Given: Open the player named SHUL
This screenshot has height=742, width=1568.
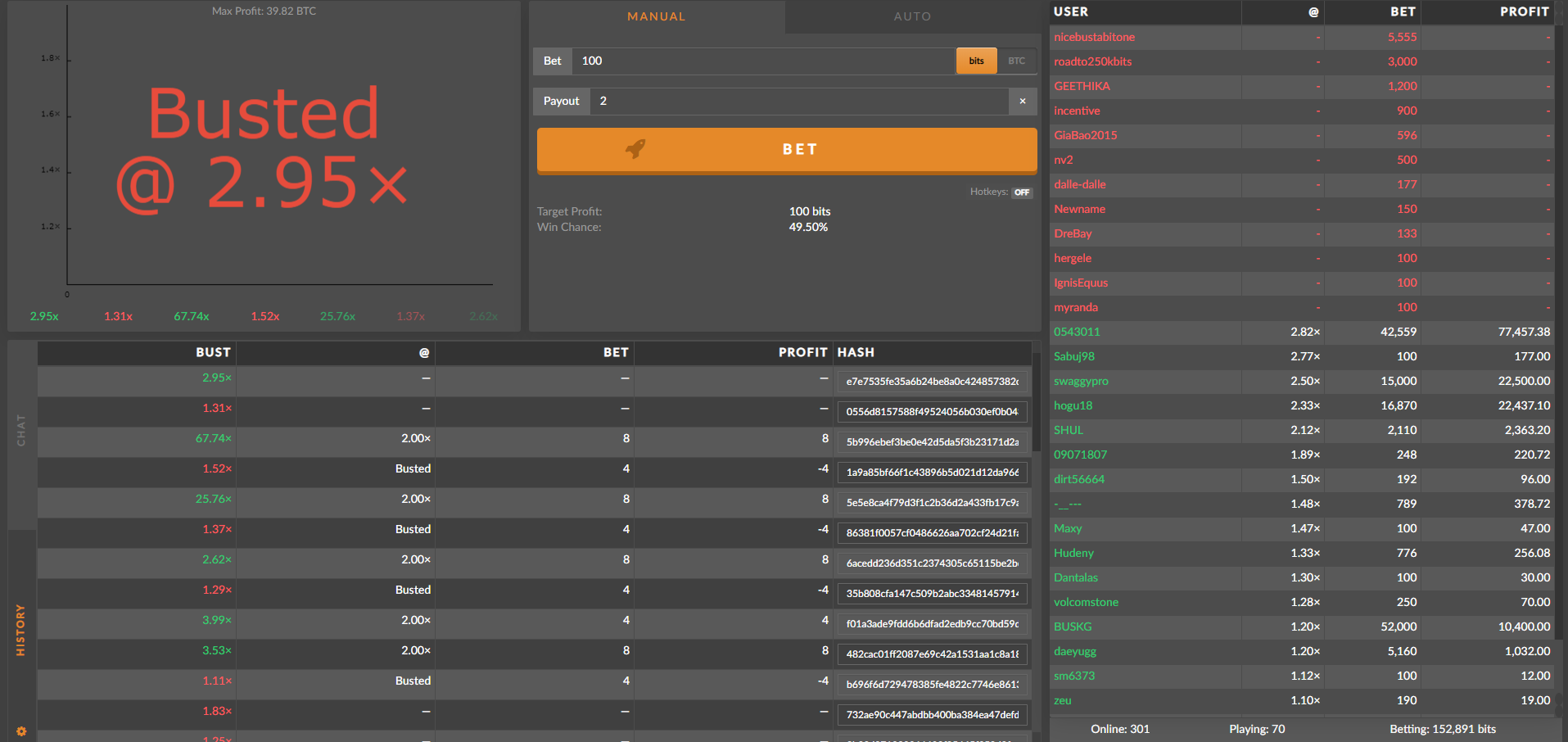Looking at the screenshot, I should (x=1068, y=430).
